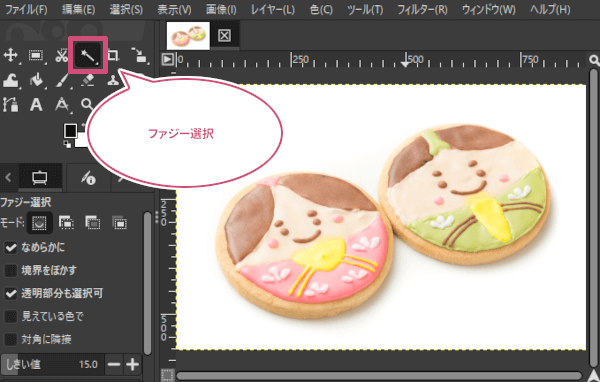Select the Text tool
600x382 pixels.
pyautogui.click(x=36, y=104)
